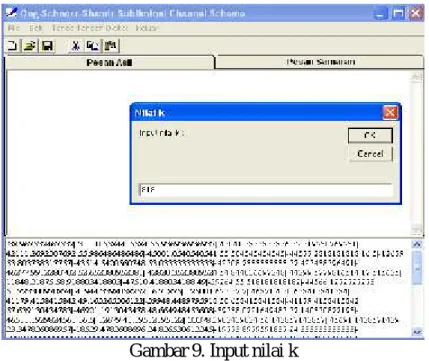Confirm with OK in Nilai k dialog
Image resolution: width=429 pixels, height=361 pixels.
tap(370, 135)
